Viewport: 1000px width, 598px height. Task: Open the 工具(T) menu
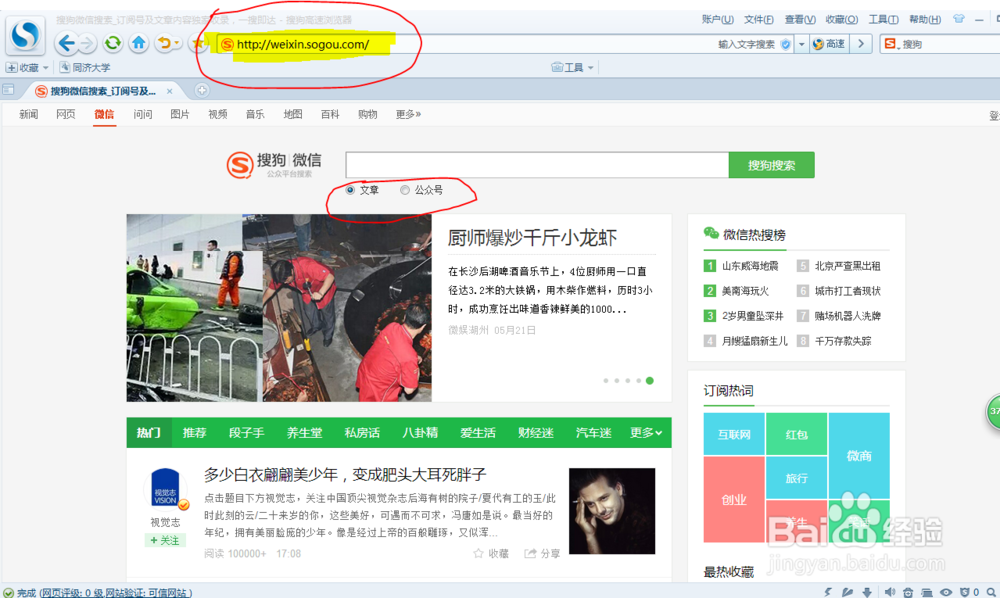coord(883,20)
